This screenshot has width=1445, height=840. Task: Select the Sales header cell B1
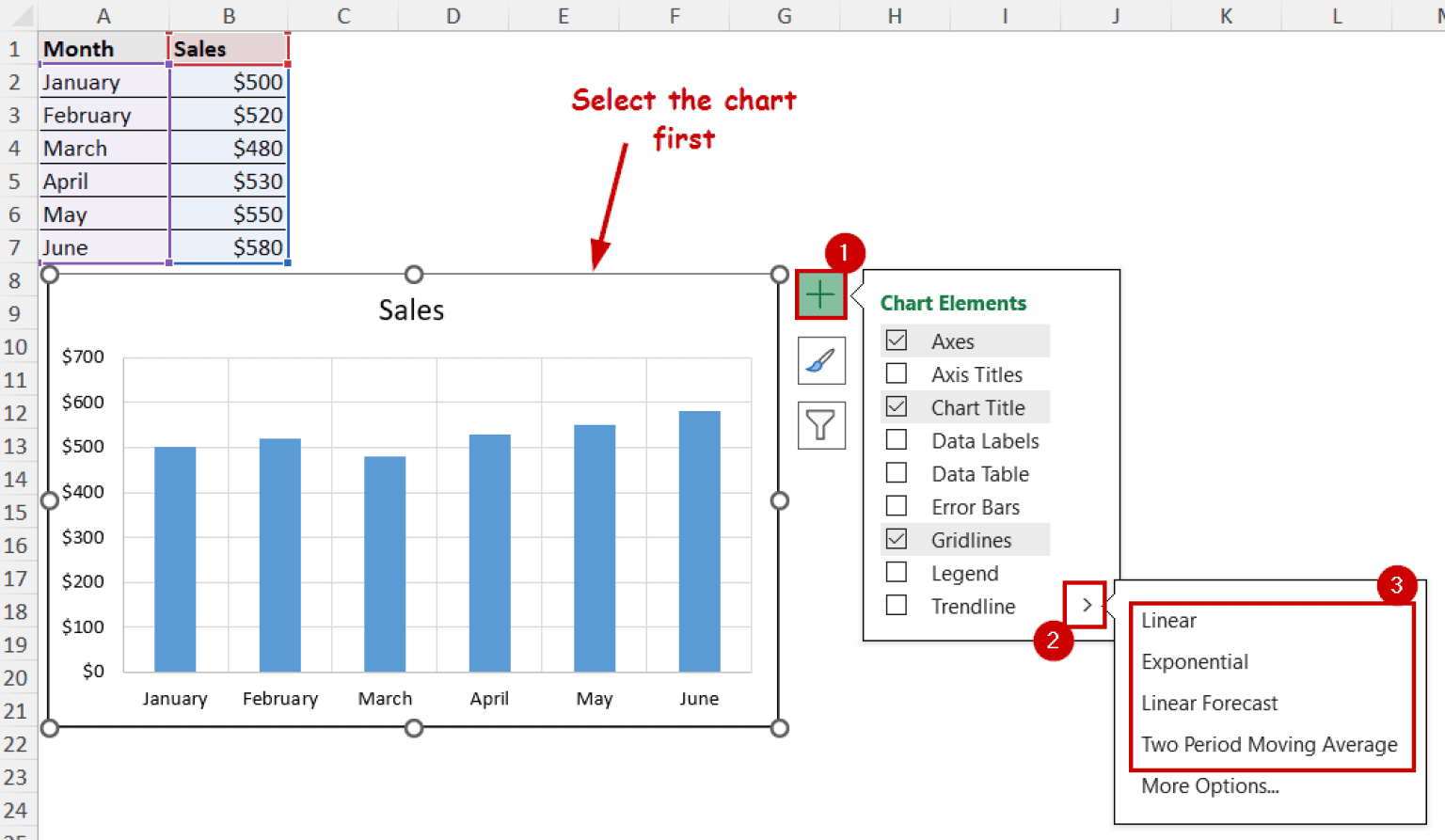click(x=228, y=48)
